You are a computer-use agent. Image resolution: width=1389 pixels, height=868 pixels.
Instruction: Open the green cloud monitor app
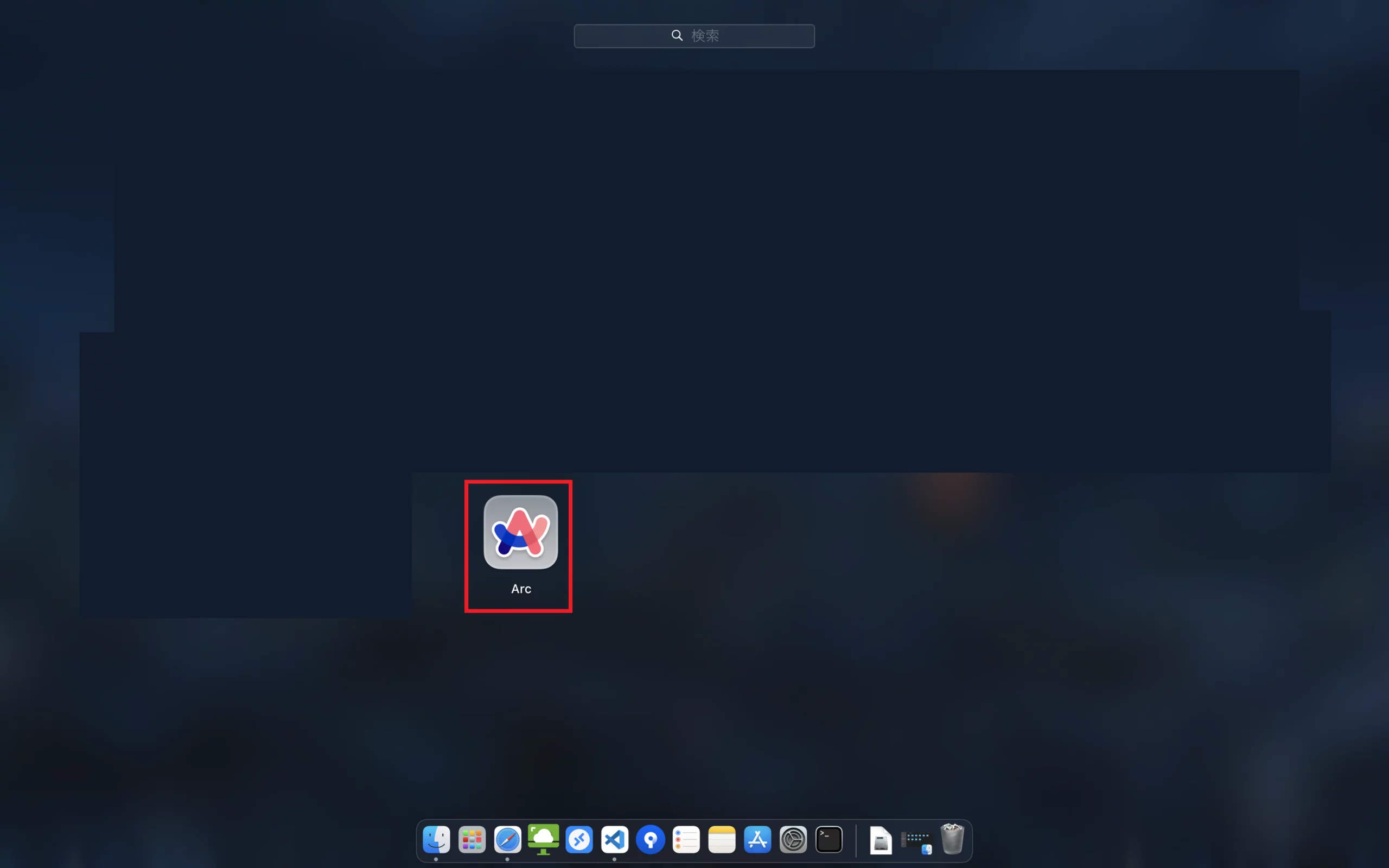(x=544, y=839)
